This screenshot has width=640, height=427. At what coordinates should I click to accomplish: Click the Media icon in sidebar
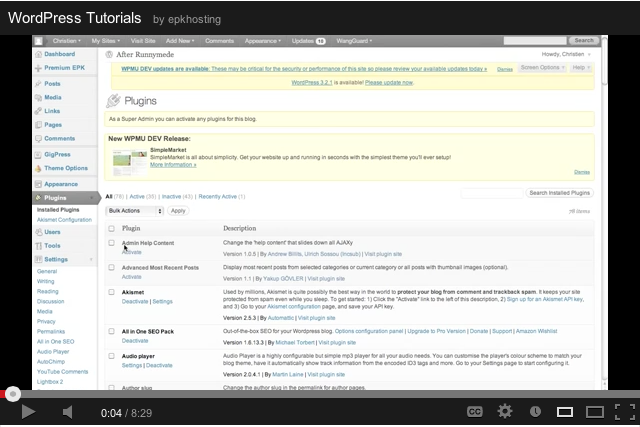coord(38,98)
